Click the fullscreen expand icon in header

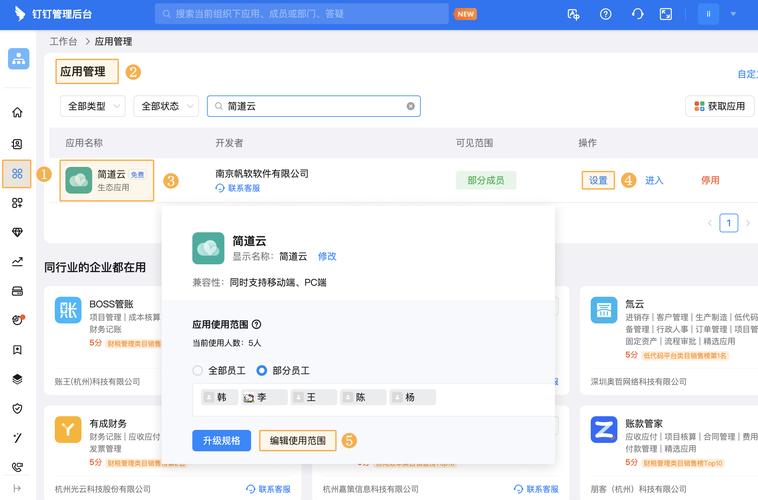666,14
